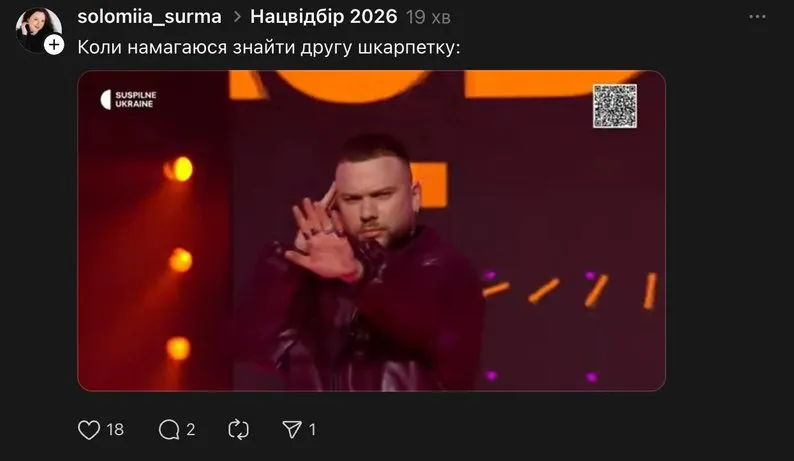794x461 pixels.
Task: Like the post with the heart icon
Action: pos(89,430)
